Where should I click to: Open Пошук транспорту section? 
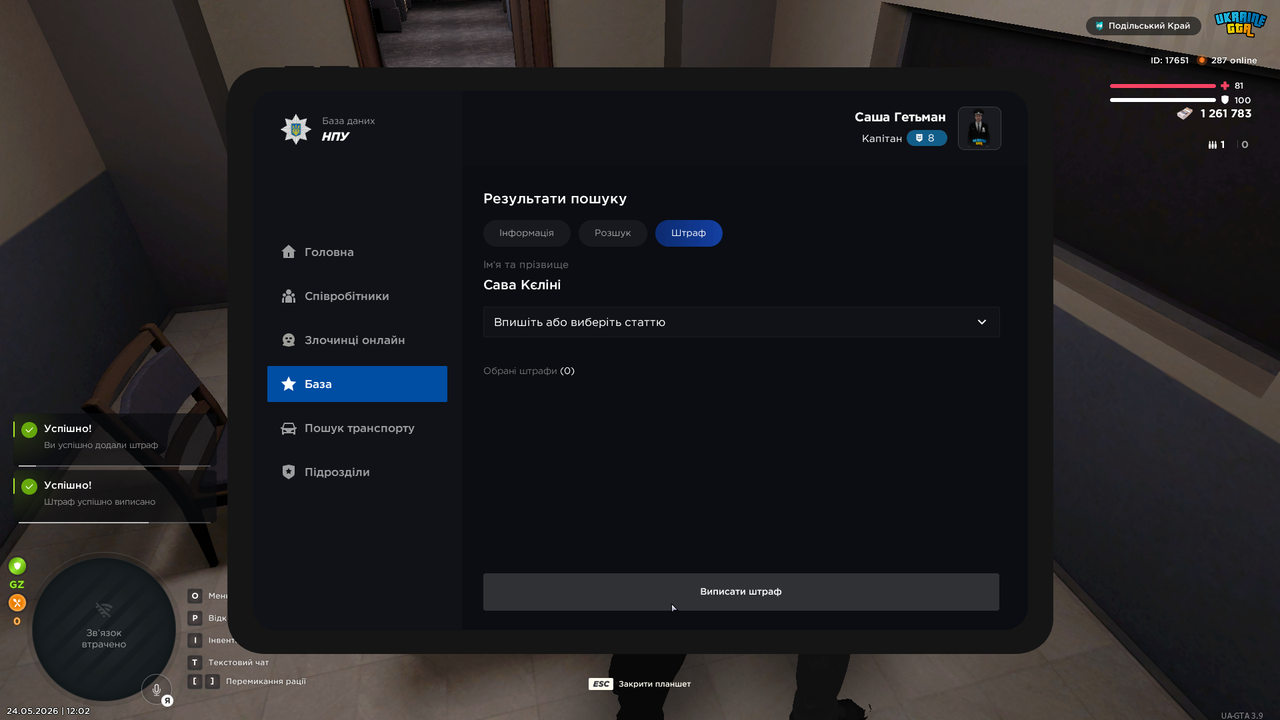357,428
